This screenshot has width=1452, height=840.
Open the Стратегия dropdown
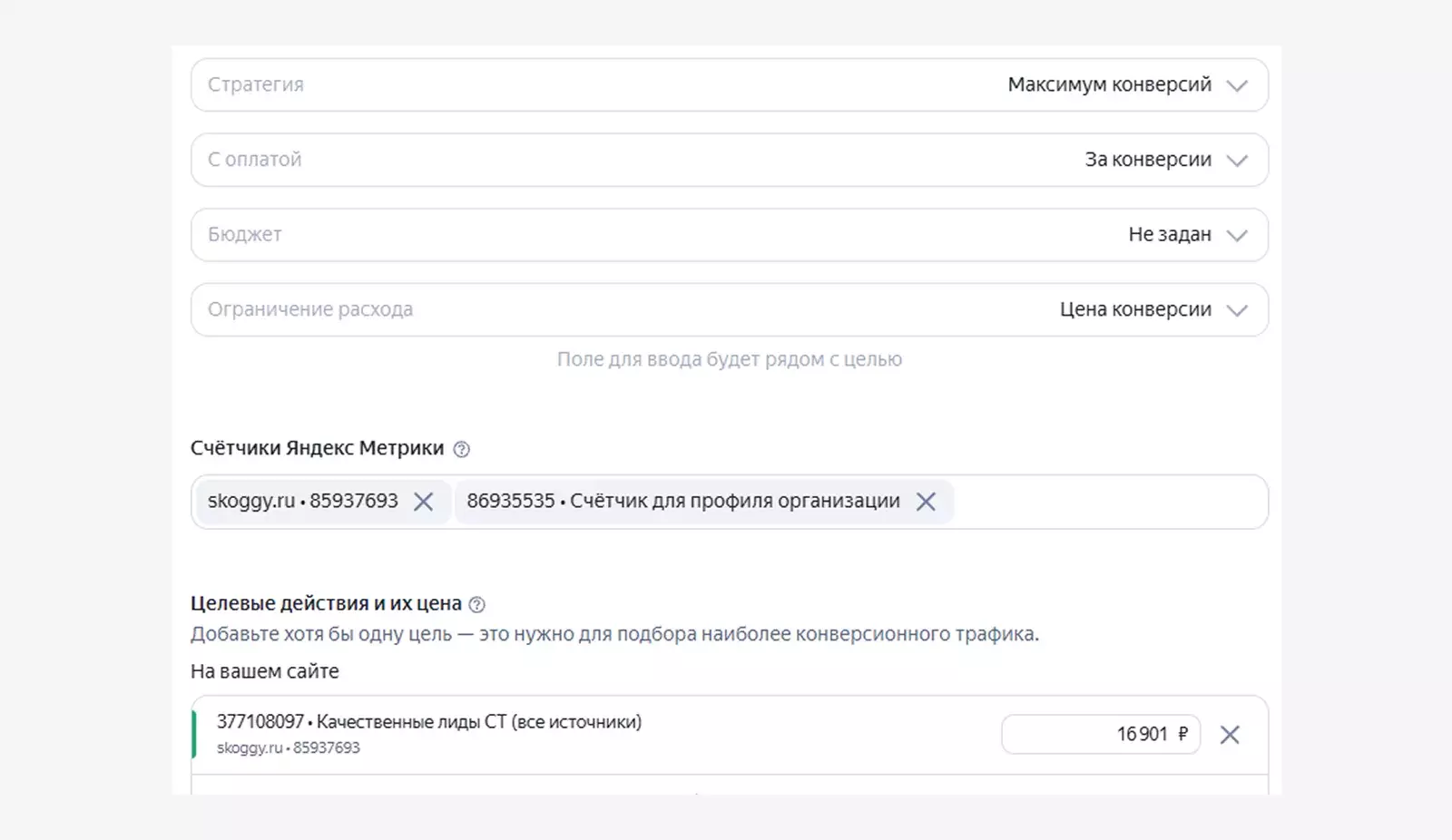tap(730, 85)
